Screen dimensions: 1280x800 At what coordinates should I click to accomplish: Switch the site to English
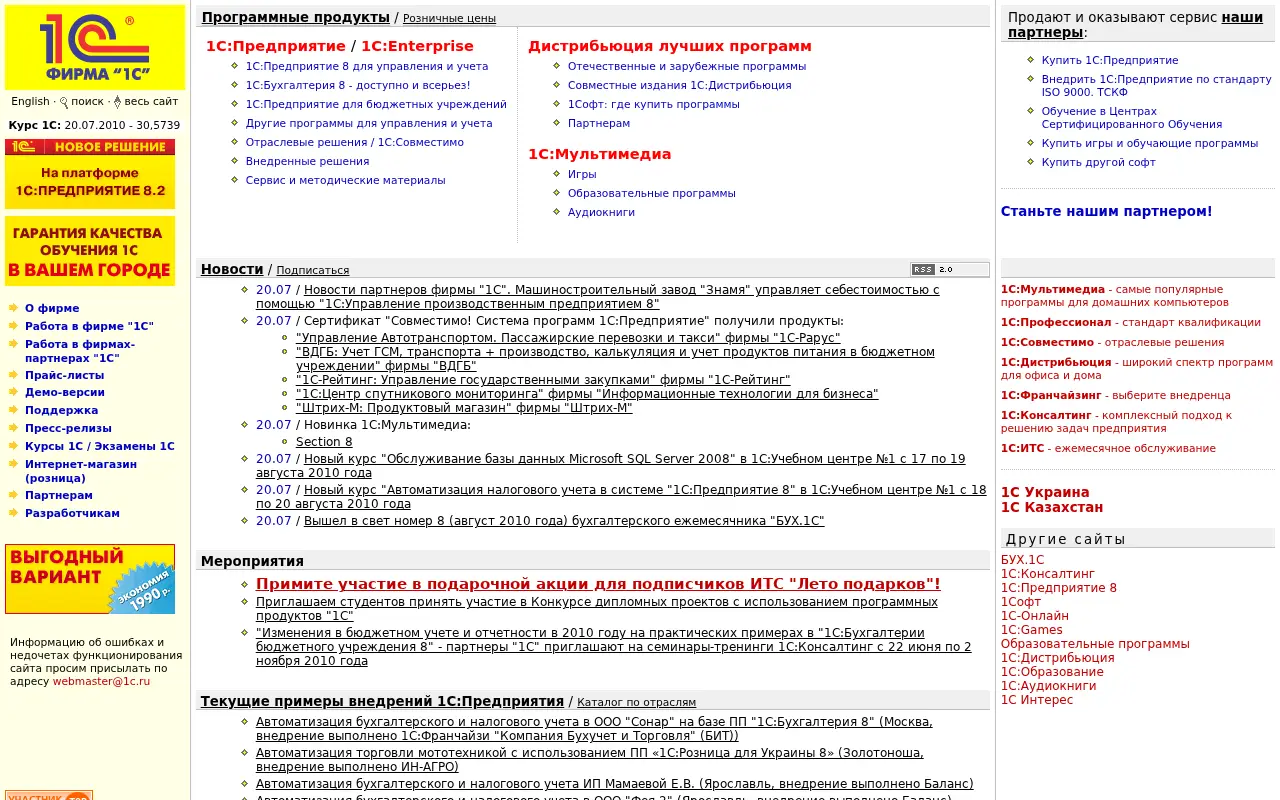tap(30, 101)
